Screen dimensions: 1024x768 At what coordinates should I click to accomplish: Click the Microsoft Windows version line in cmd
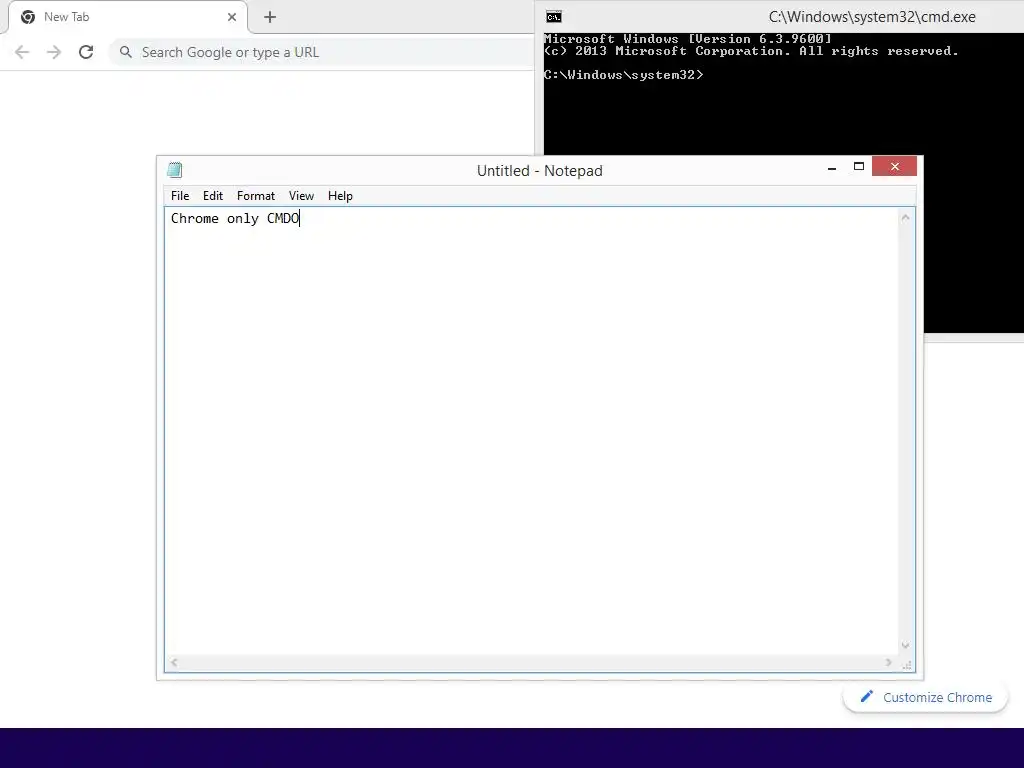(x=688, y=39)
